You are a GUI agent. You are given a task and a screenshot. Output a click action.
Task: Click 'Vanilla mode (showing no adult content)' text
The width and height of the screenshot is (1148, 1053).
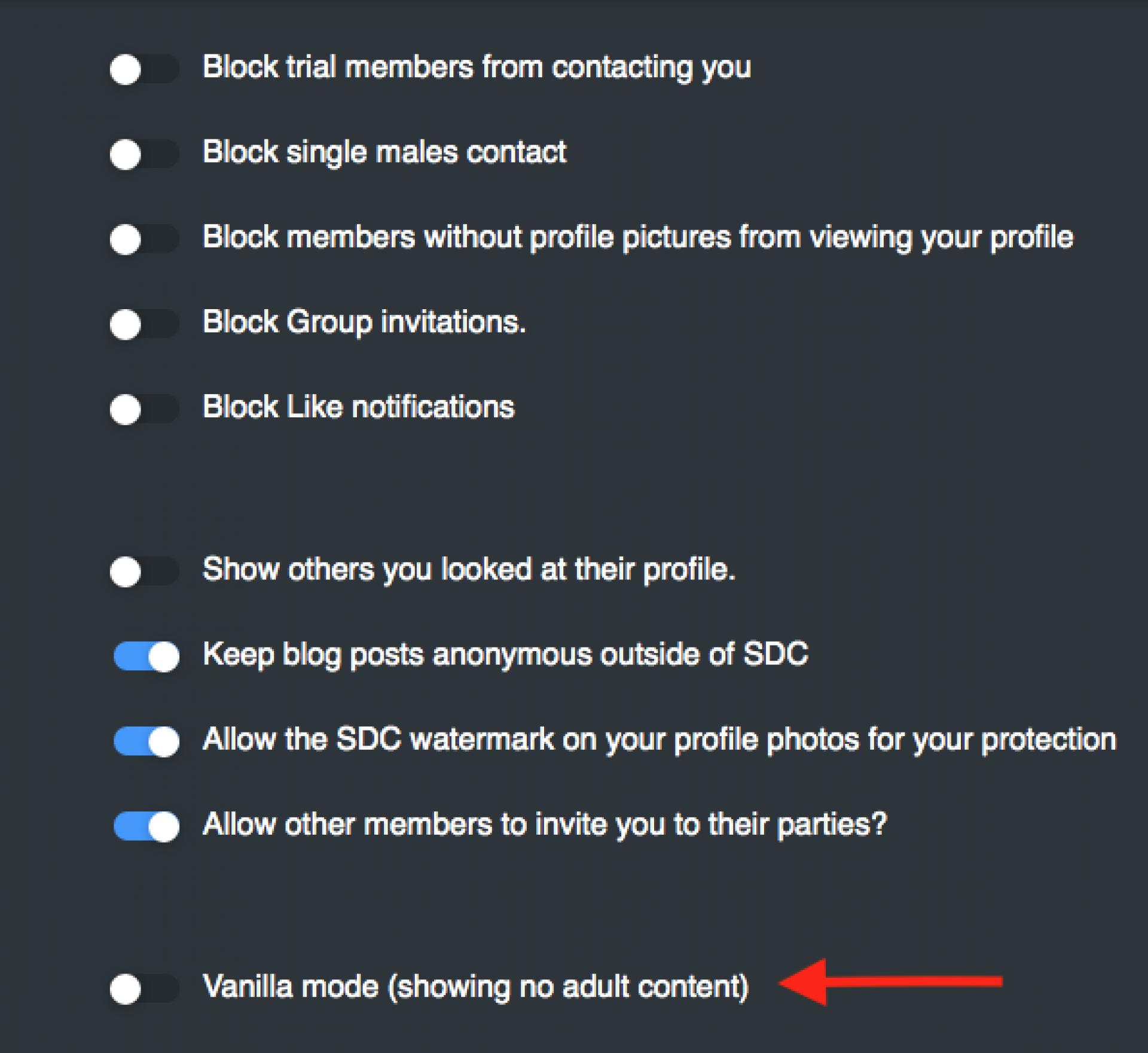475,987
